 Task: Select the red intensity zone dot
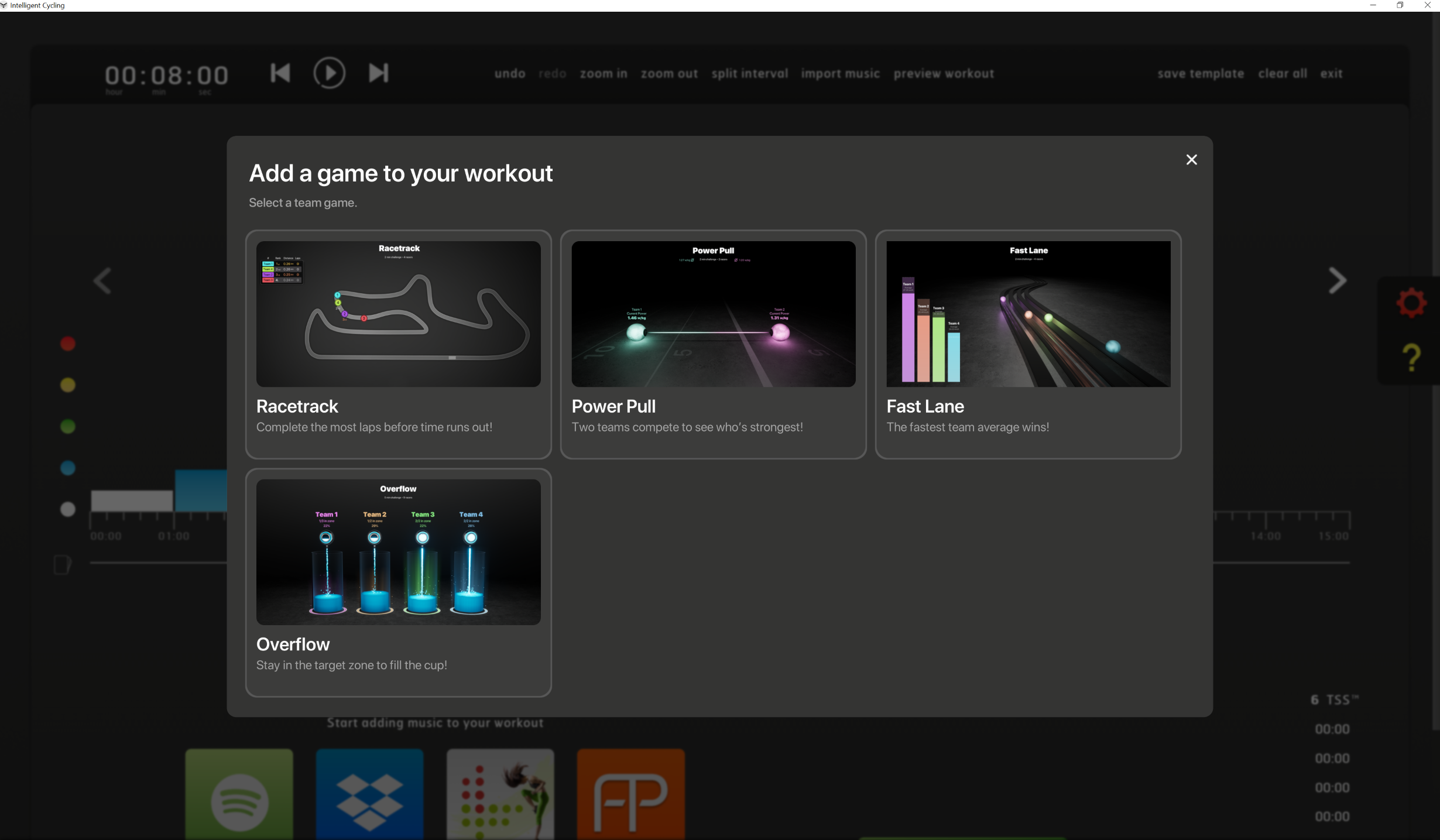[x=68, y=344]
